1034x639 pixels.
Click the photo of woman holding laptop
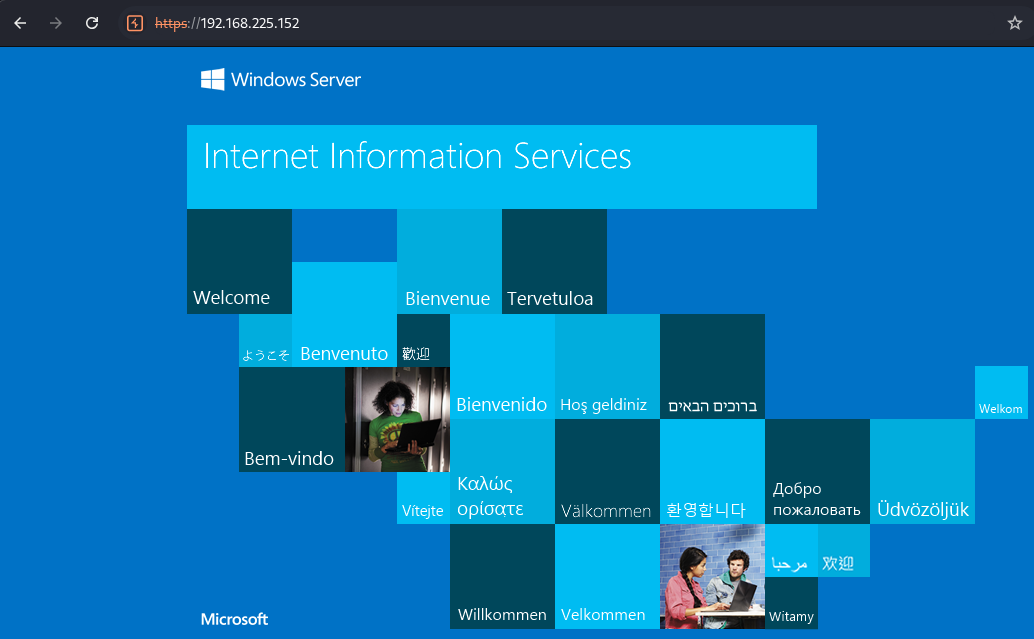tap(397, 419)
